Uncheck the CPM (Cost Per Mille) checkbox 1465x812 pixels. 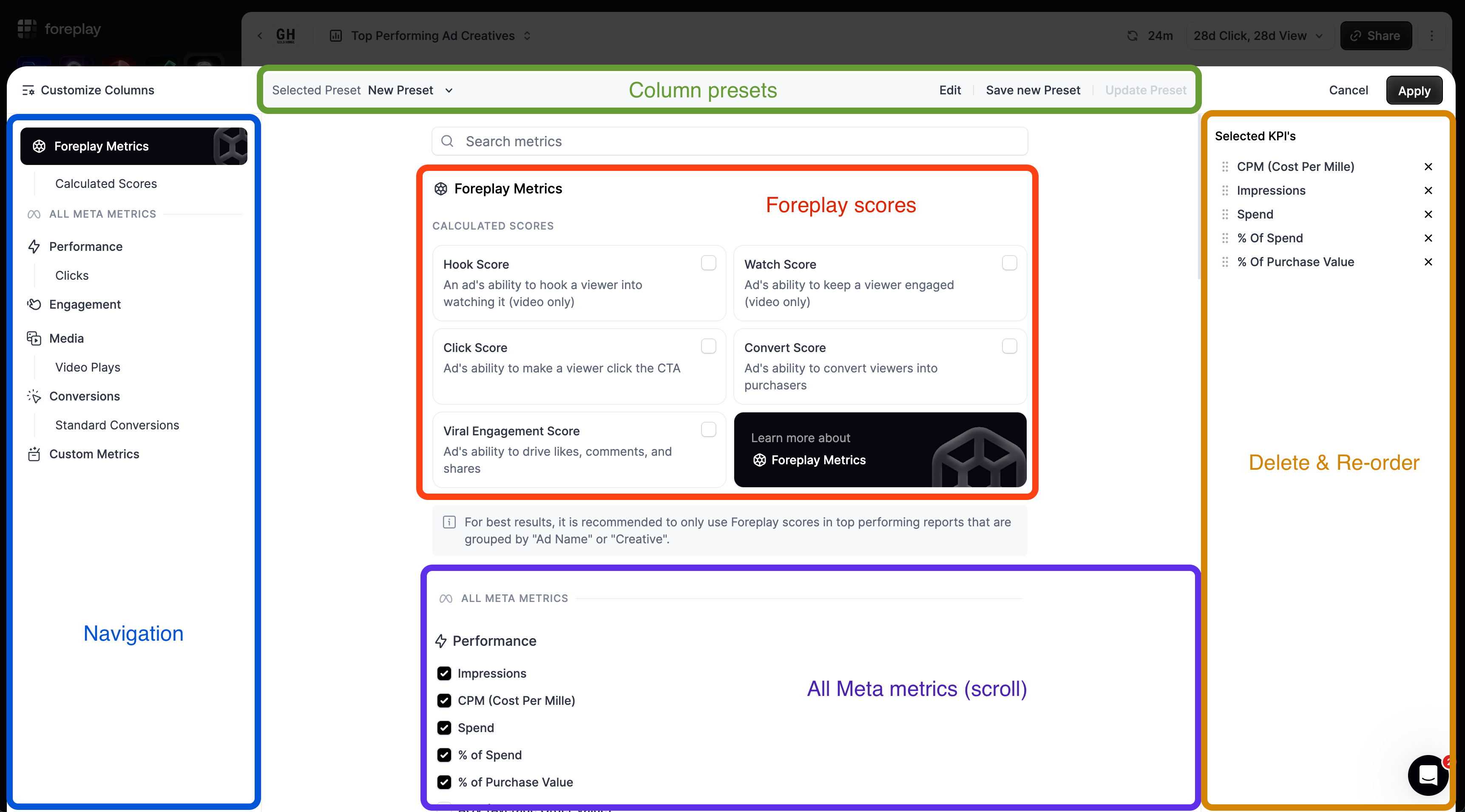click(444, 701)
